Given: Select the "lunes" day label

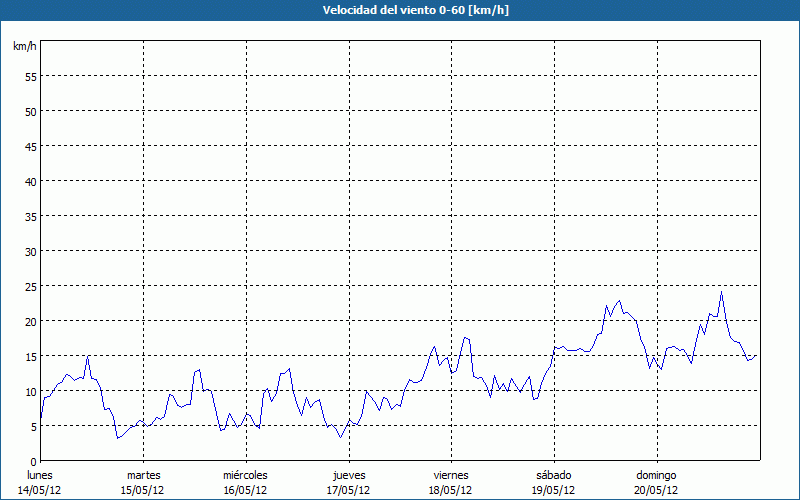Looking at the screenshot, I should (x=40, y=475).
